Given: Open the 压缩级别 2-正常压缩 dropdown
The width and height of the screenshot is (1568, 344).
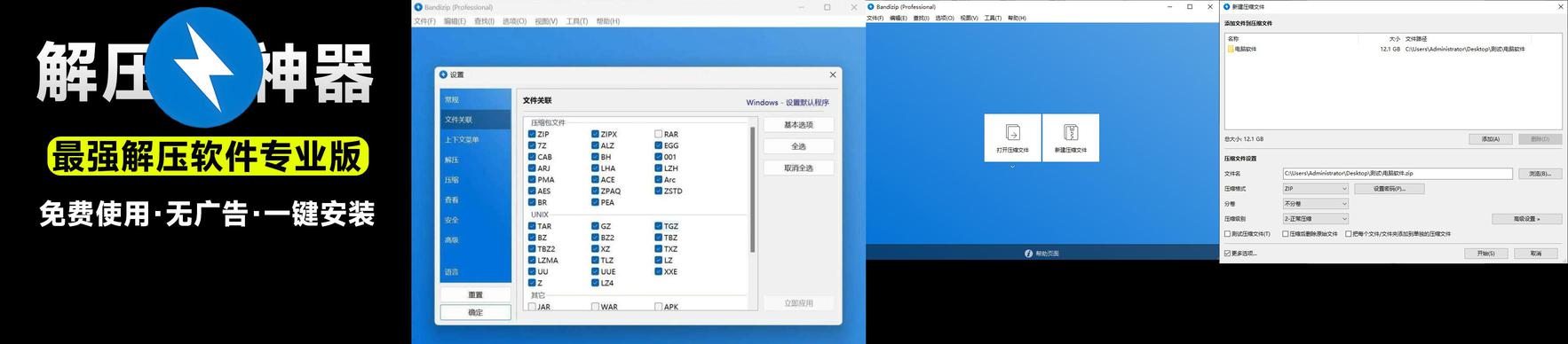Looking at the screenshot, I should click(x=1316, y=219).
